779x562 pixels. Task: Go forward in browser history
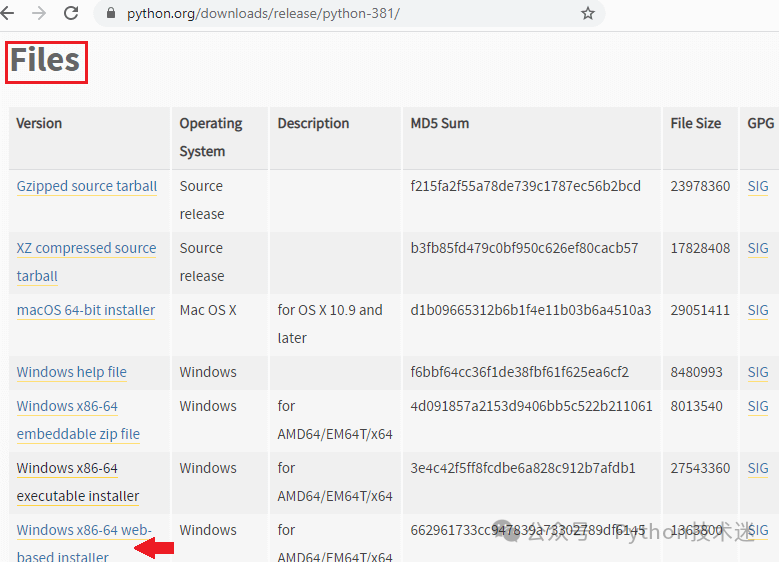tap(39, 13)
